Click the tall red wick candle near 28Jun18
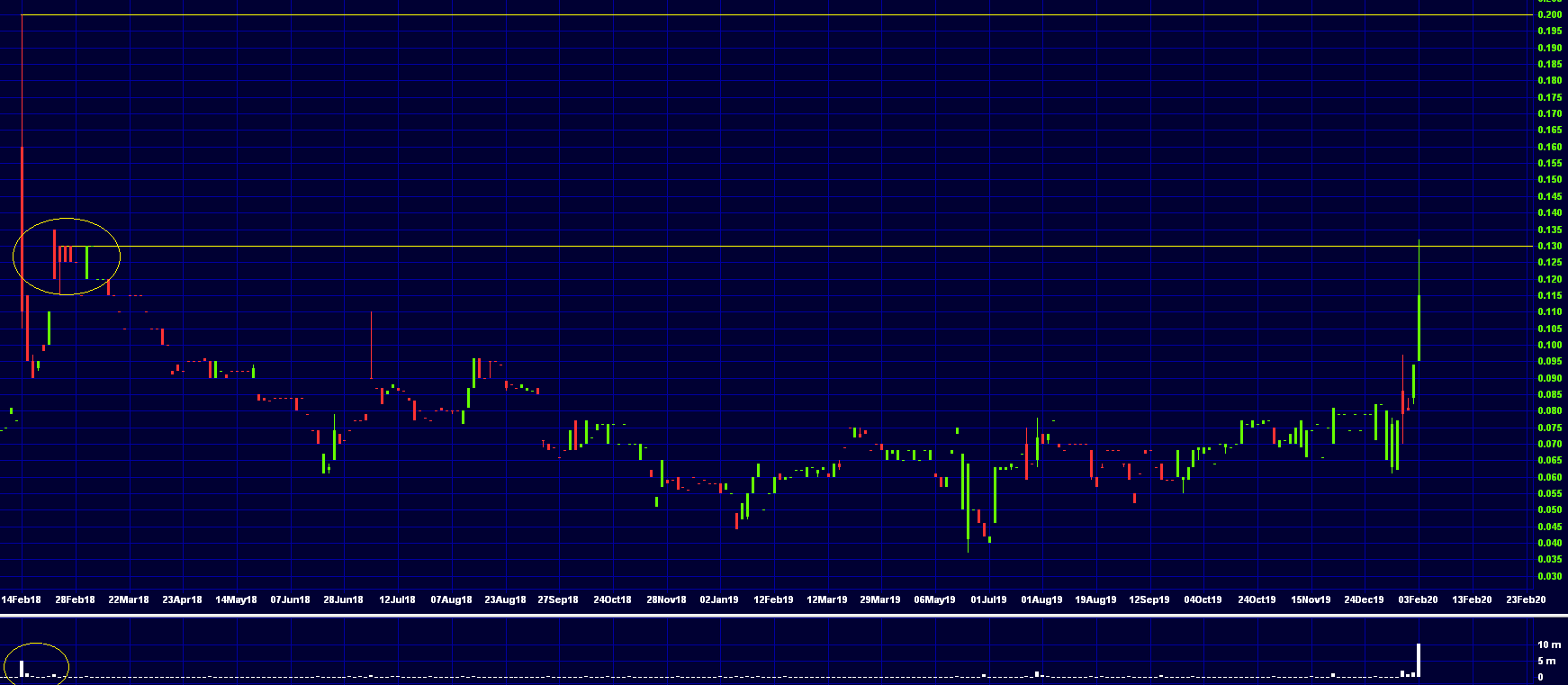This screenshot has width=1568, height=685. (371, 346)
